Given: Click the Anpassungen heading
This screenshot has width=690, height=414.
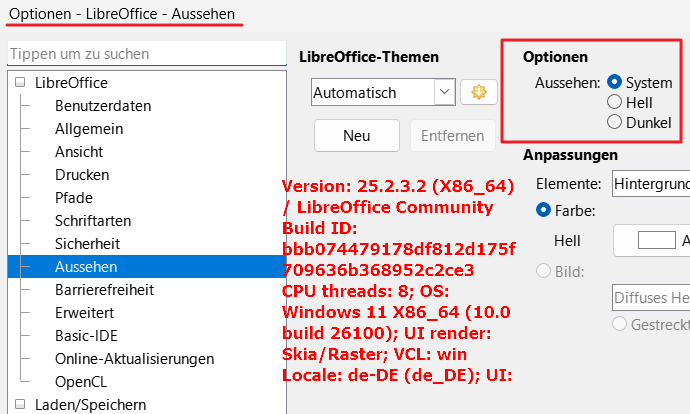Looking at the screenshot, I should (570, 155).
